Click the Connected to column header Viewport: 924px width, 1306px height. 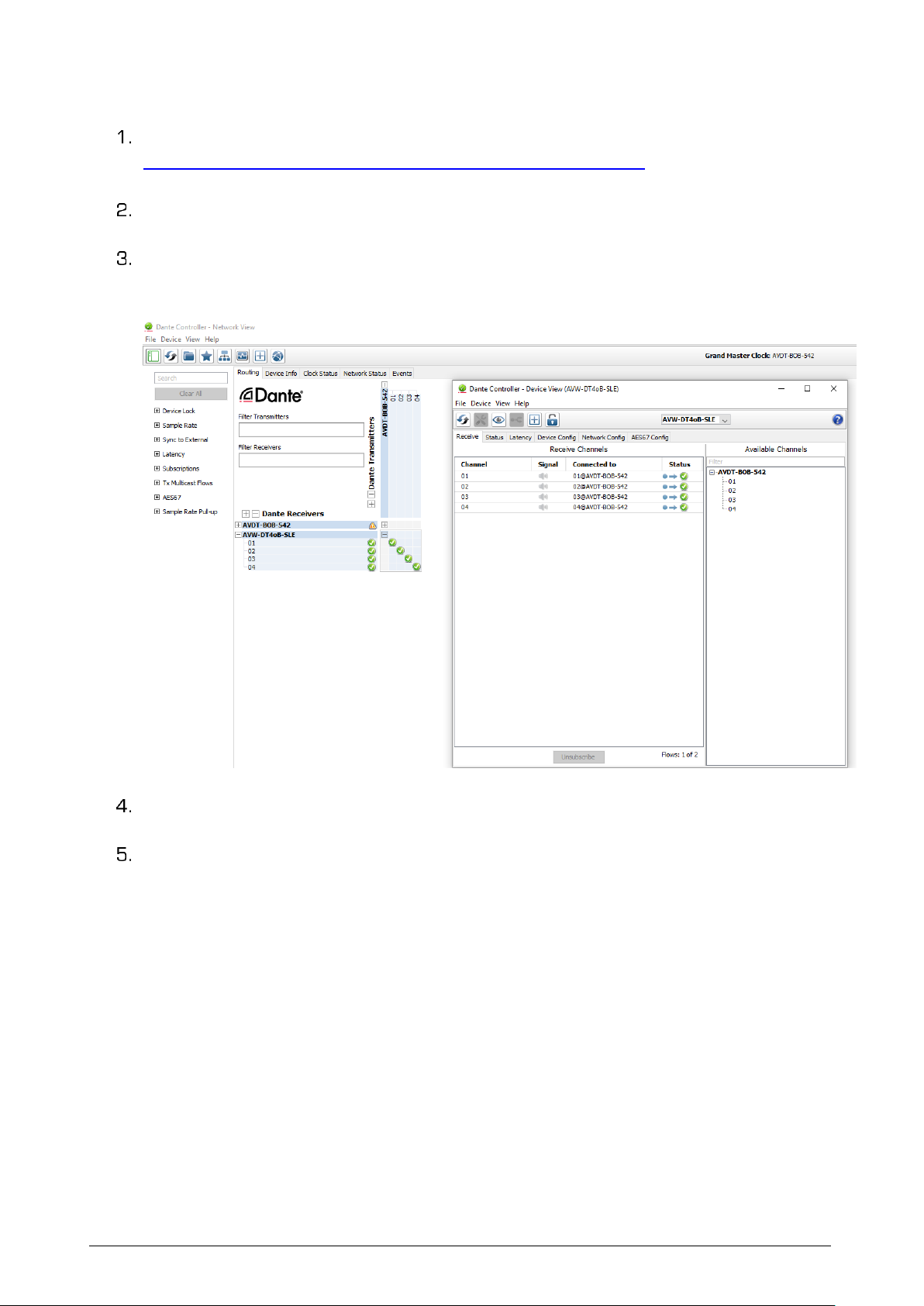click(595, 464)
